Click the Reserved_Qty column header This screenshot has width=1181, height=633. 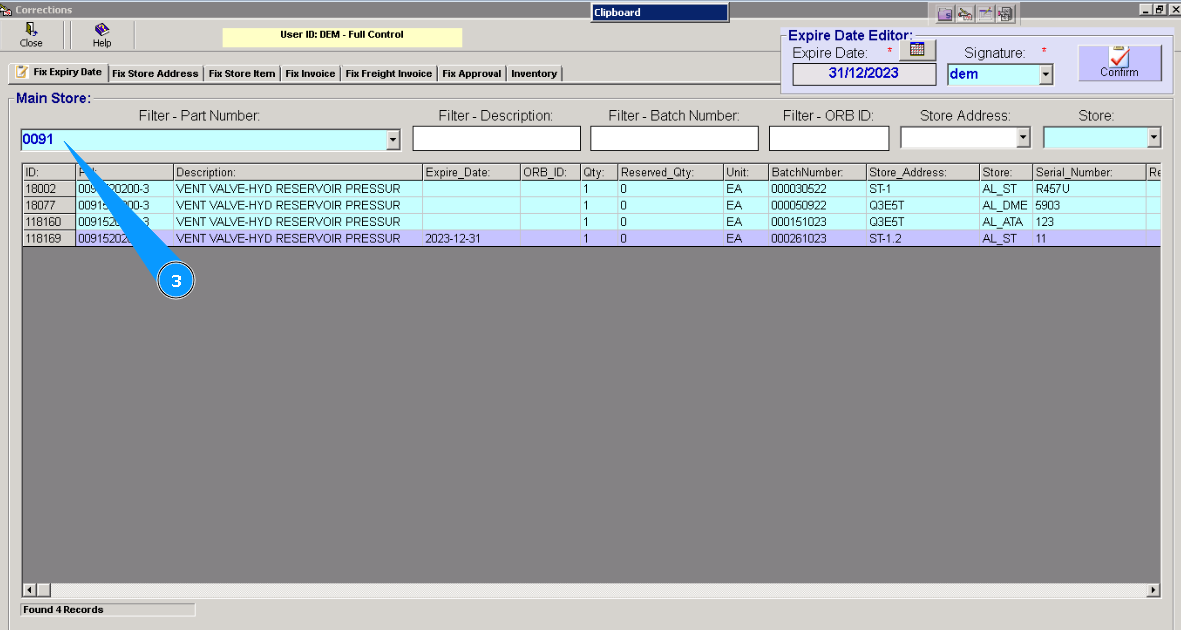670,173
